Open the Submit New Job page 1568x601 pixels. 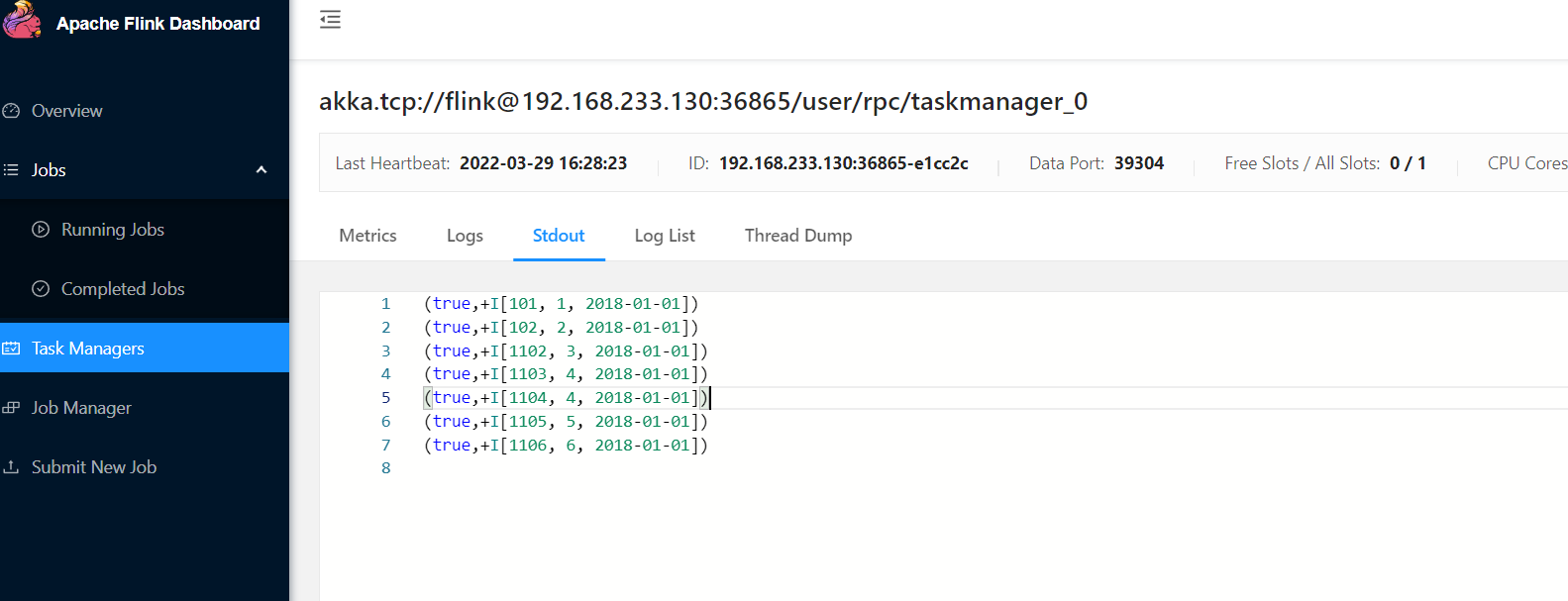click(94, 467)
